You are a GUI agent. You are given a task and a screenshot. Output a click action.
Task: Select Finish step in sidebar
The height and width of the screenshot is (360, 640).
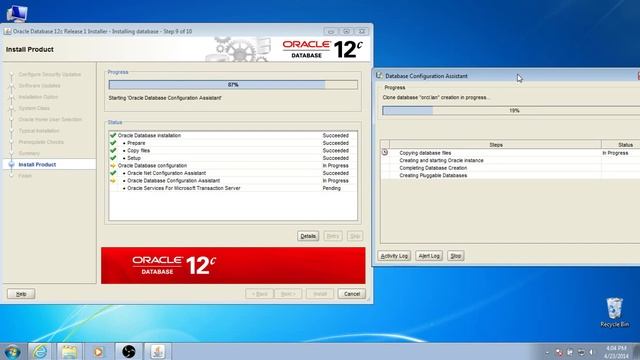pos(25,176)
